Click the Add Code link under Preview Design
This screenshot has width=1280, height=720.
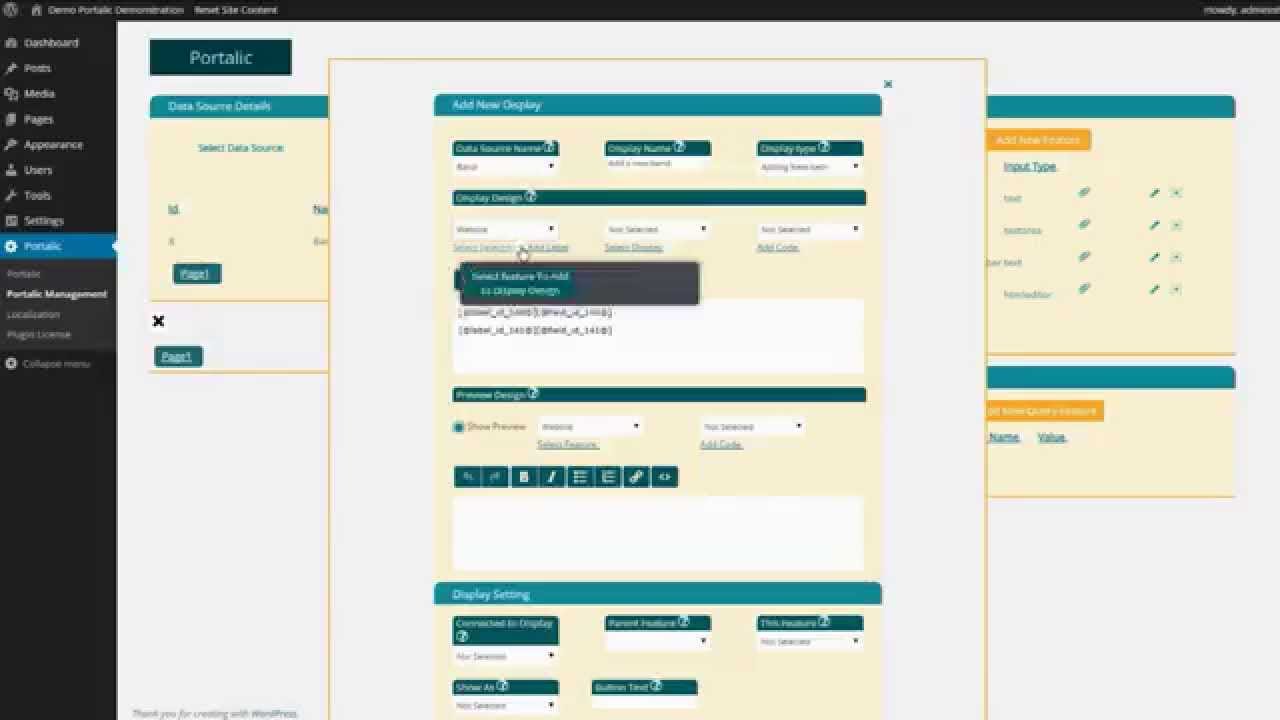click(x=721, y=444)
